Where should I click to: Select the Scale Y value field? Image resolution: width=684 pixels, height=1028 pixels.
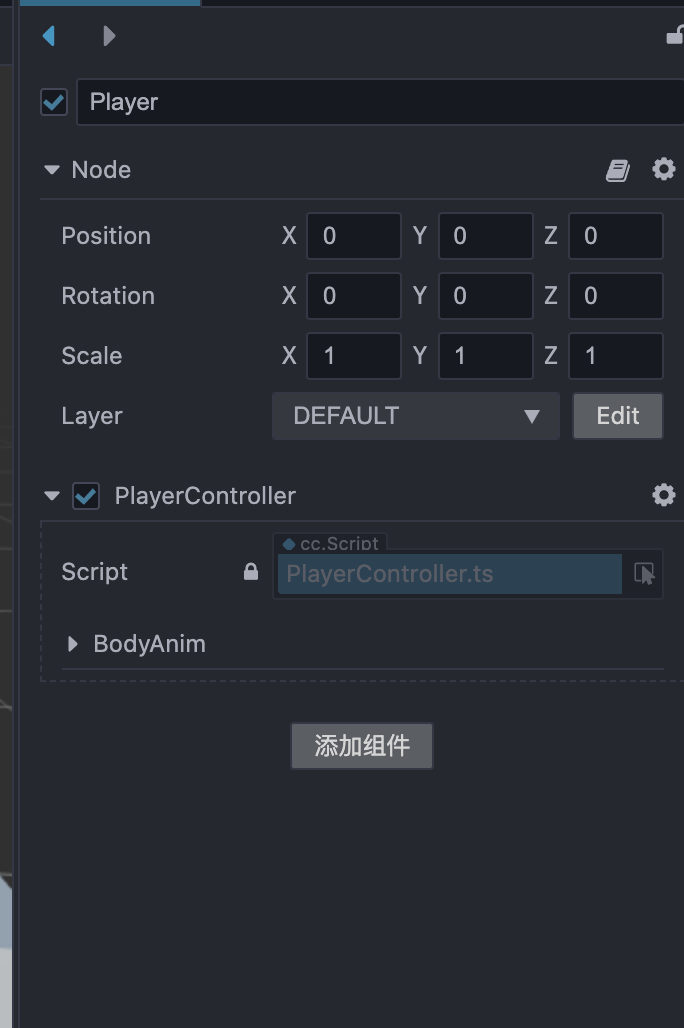(x=485, y=356)
